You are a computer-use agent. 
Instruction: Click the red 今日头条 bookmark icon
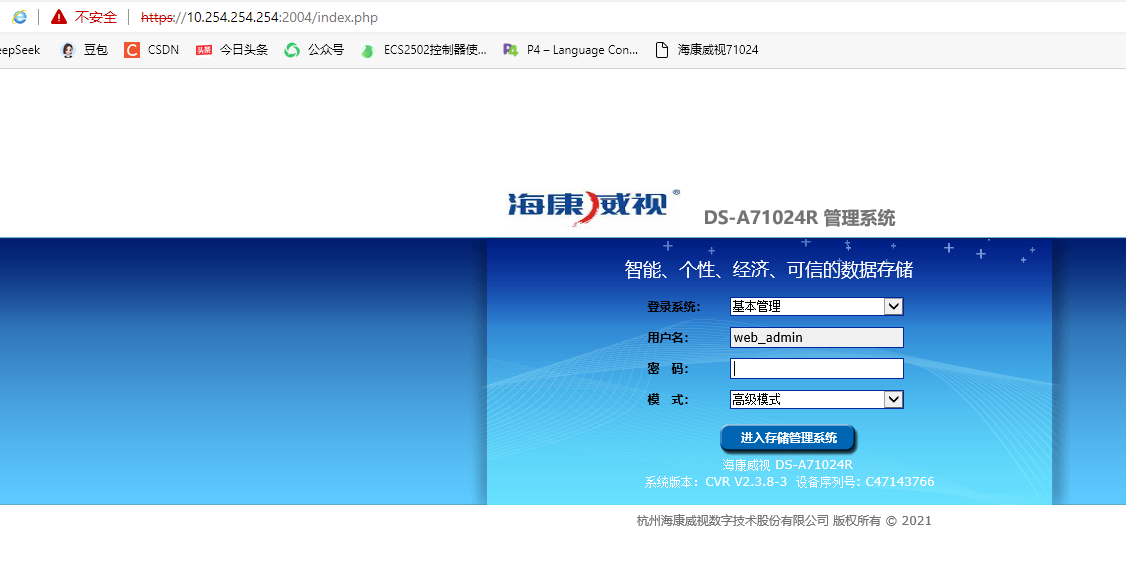tap(204, 50)
